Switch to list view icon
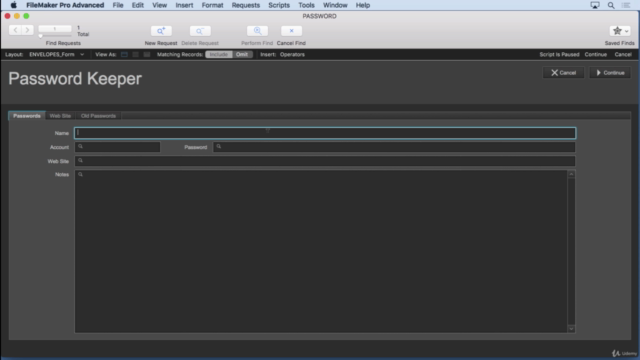Image resolution: width=640 pixels, height=360 pixels. pyautogui.click(x=136, y=55)
